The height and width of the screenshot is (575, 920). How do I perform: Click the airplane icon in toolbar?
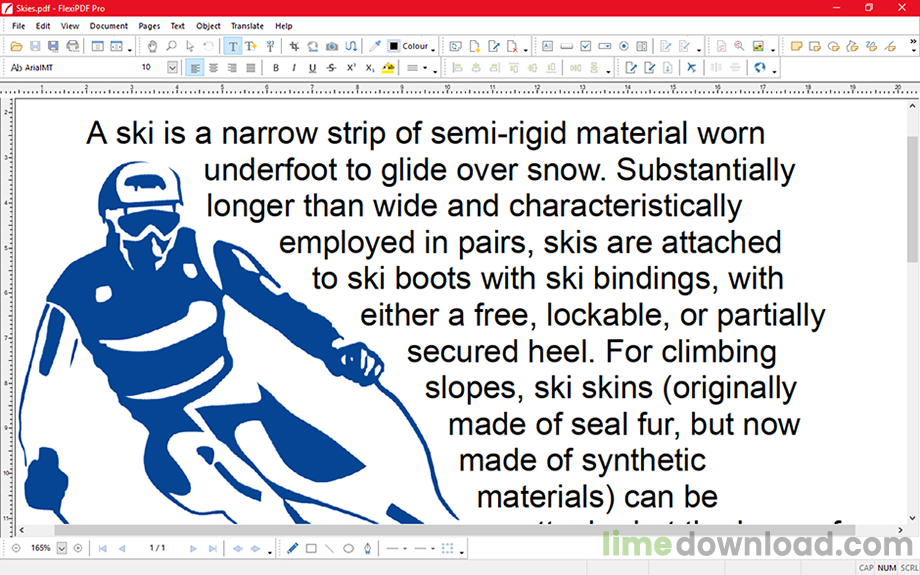tap(692, 68)
